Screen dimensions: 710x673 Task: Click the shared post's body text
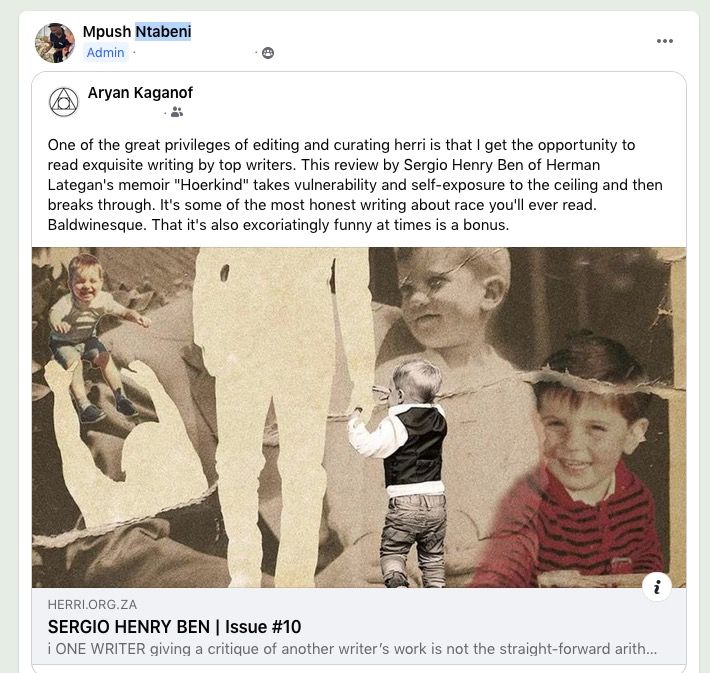(355, 185)
